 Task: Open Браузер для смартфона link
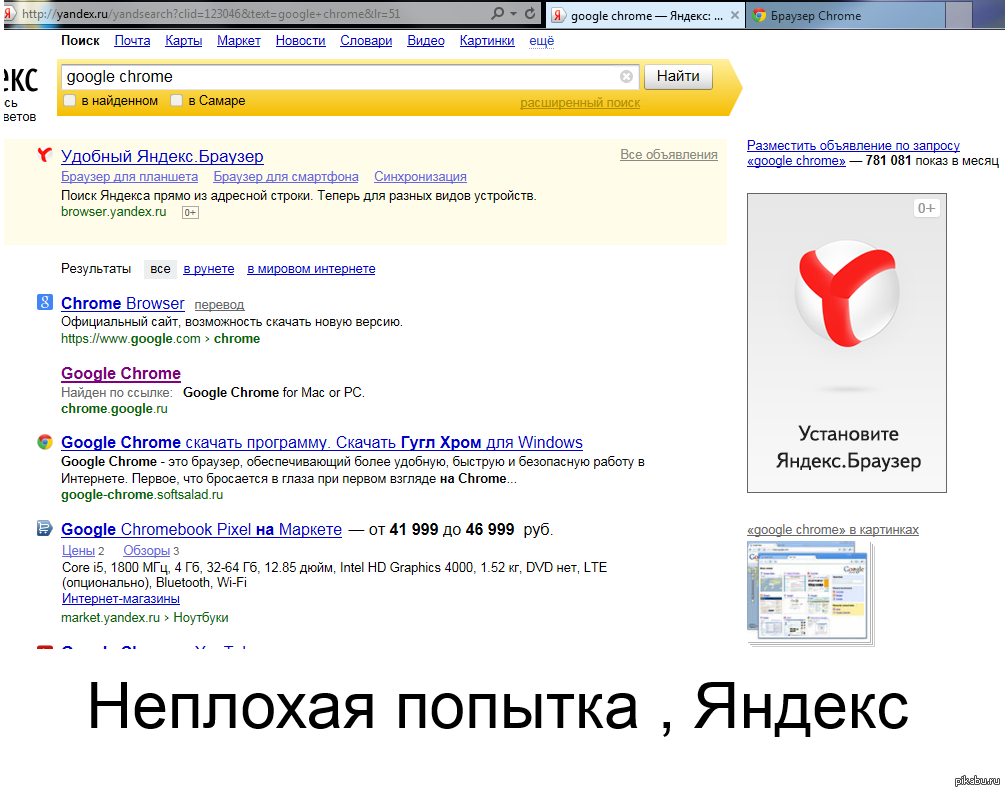[x=286, y=177]
